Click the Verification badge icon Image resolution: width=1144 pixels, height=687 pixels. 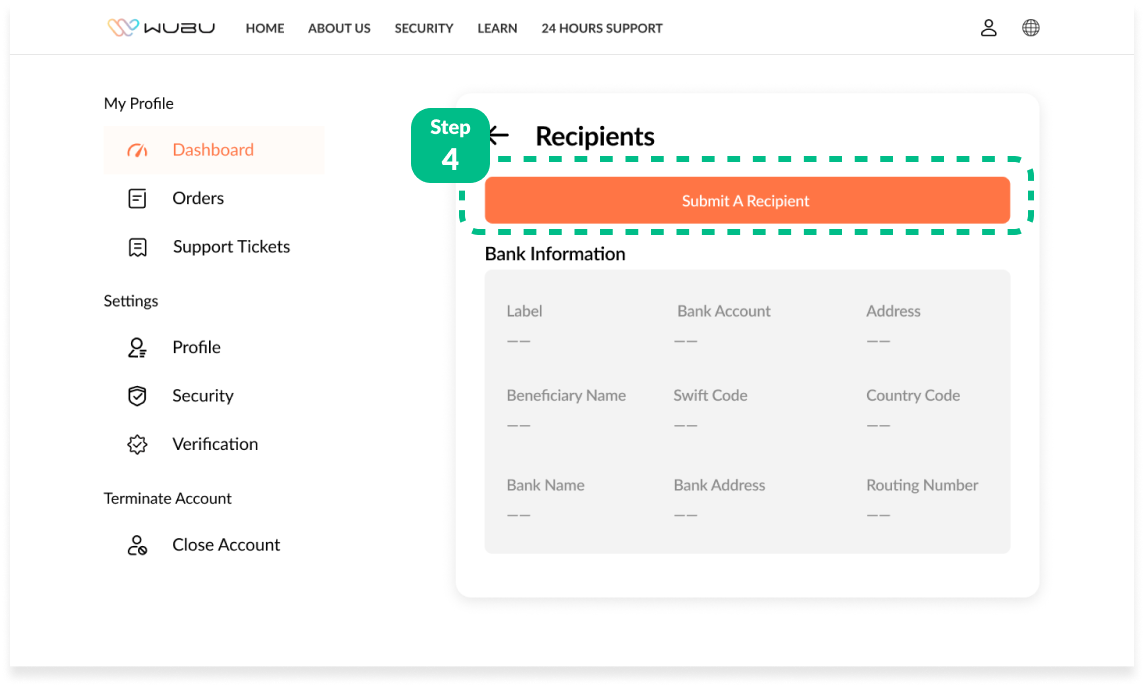point(137,445)
